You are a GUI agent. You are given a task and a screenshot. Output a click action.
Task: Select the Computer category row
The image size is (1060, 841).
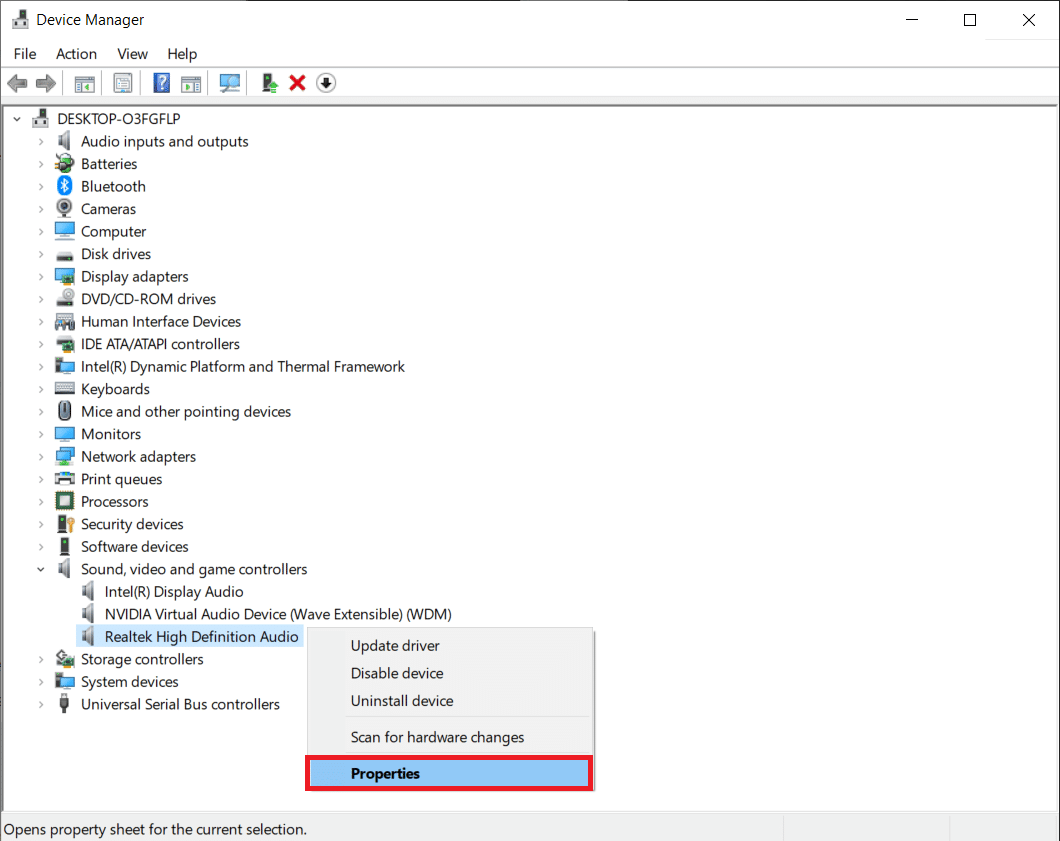[x=114, y=231]
